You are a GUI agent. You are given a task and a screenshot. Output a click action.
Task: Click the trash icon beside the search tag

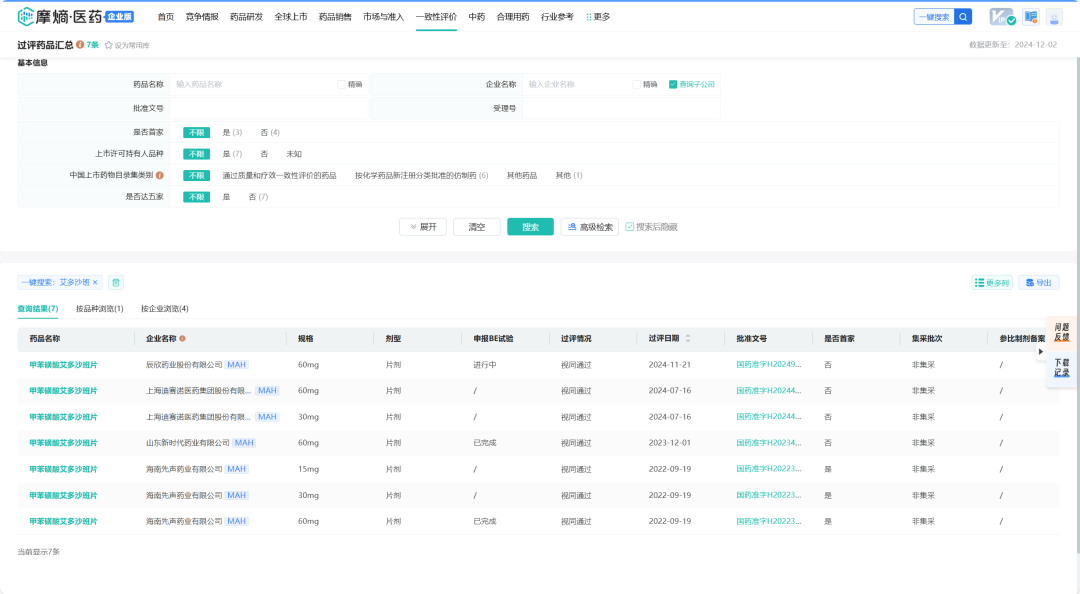tap(116, 283)
